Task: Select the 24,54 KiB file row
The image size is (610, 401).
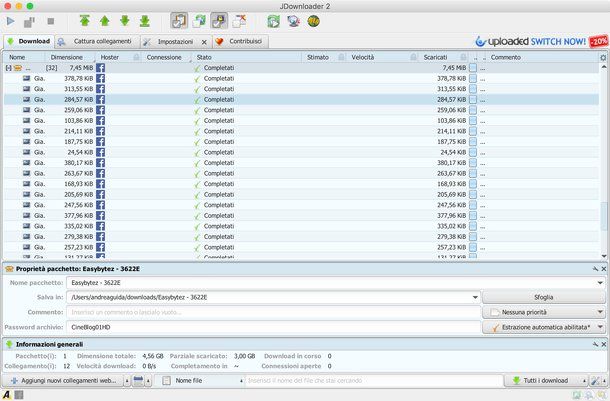Action: click(301, 152)
